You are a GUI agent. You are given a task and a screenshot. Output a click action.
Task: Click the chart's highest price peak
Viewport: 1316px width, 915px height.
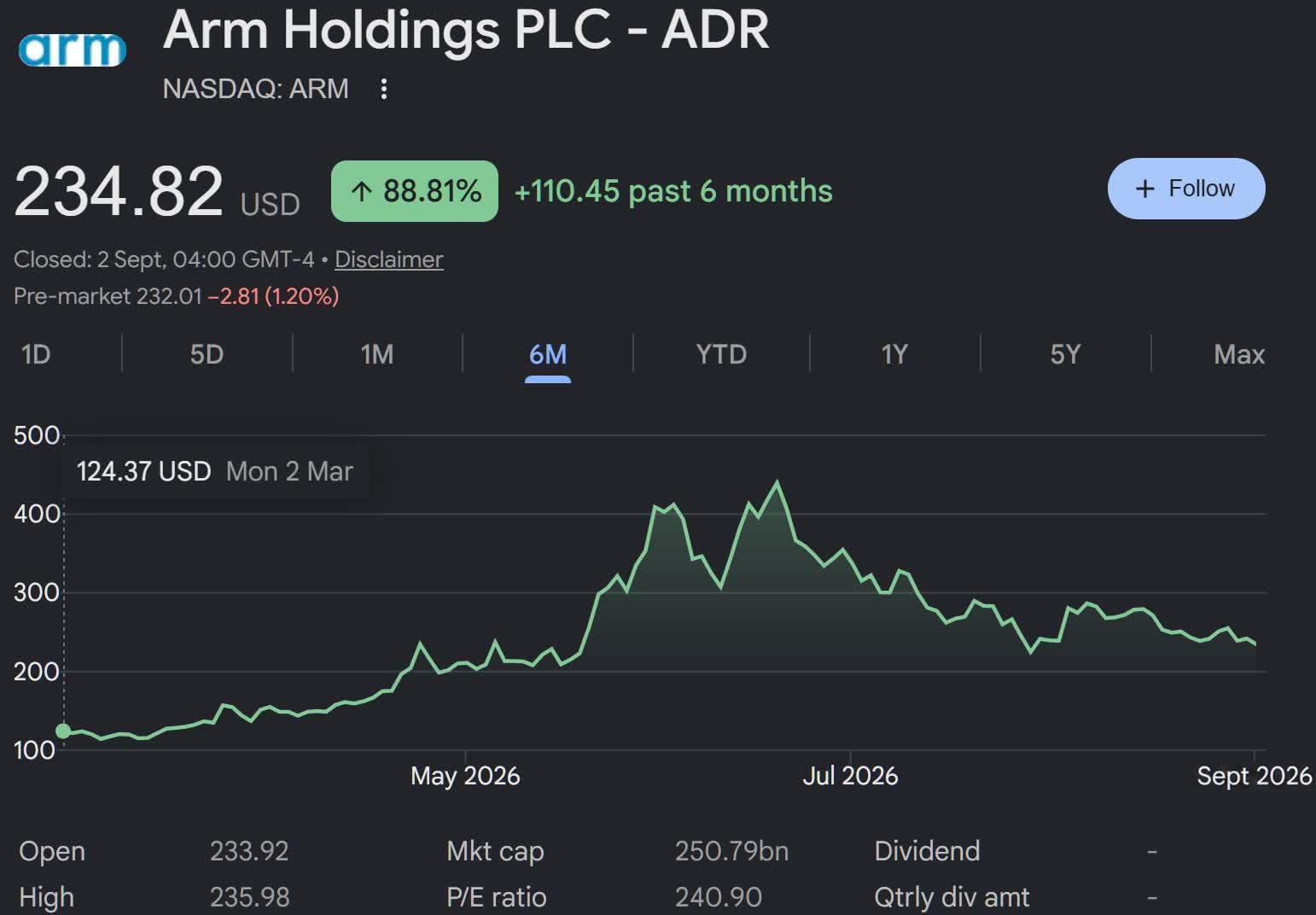click(x=777, y=483)
